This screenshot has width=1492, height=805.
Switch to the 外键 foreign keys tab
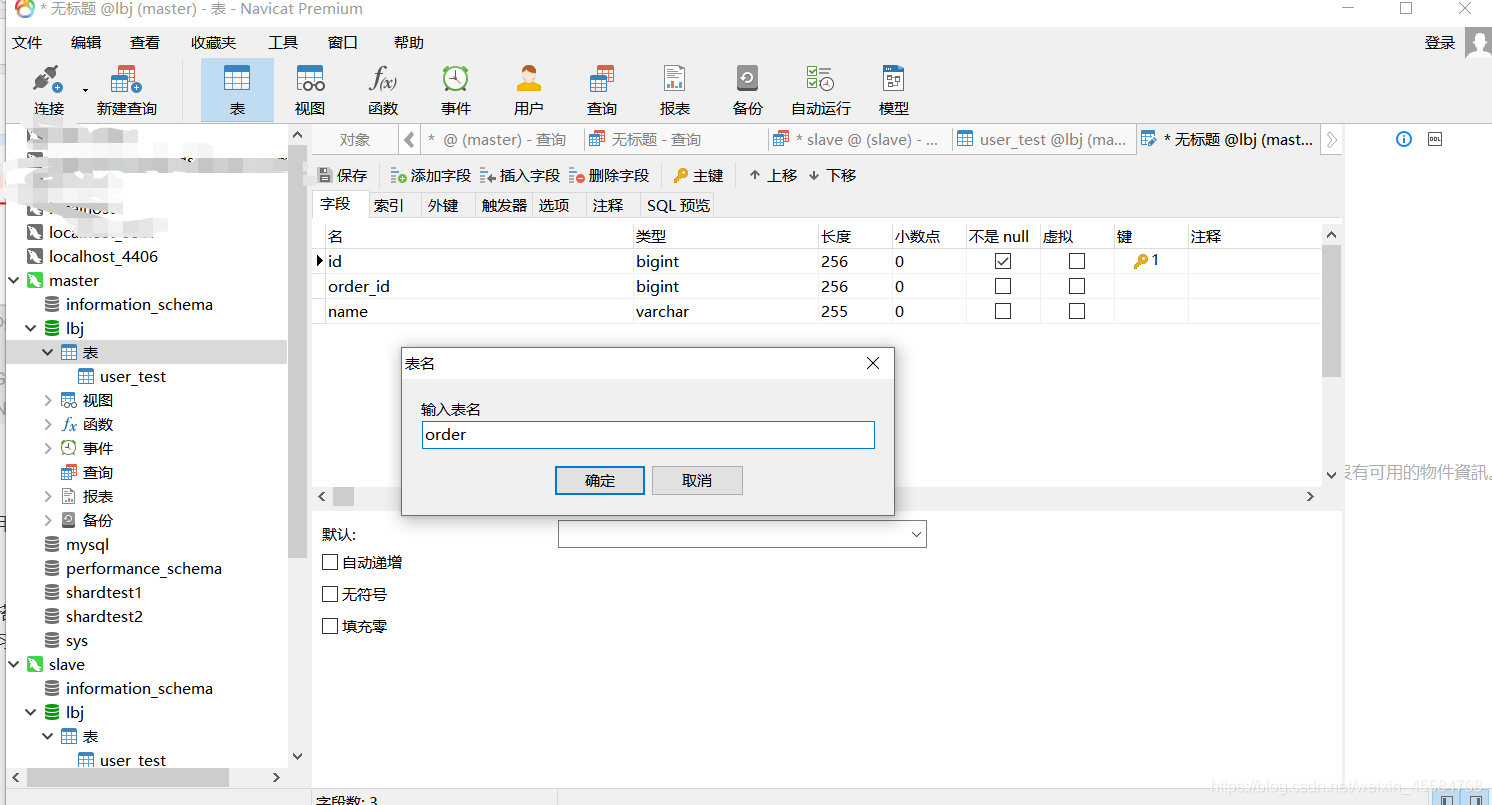click(x=443, y=205)
